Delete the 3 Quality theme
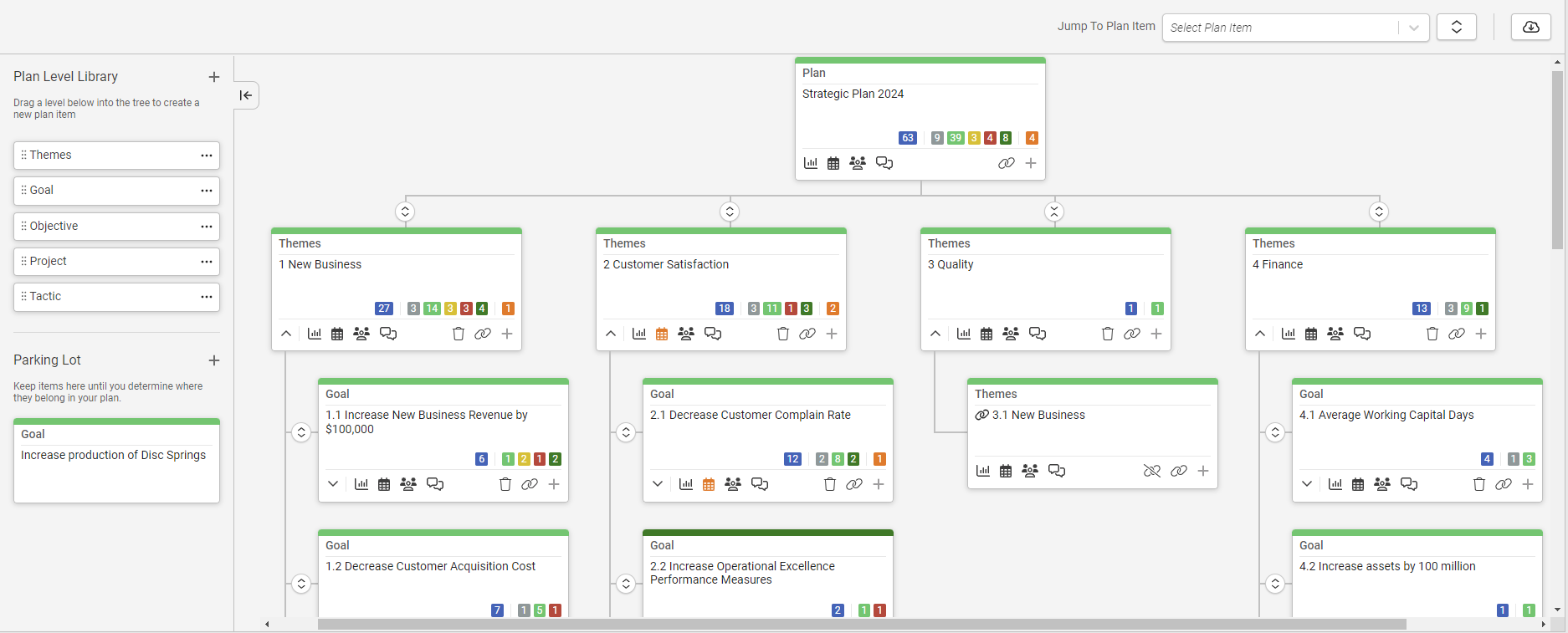The image size is (1568, 633). 1108,334
